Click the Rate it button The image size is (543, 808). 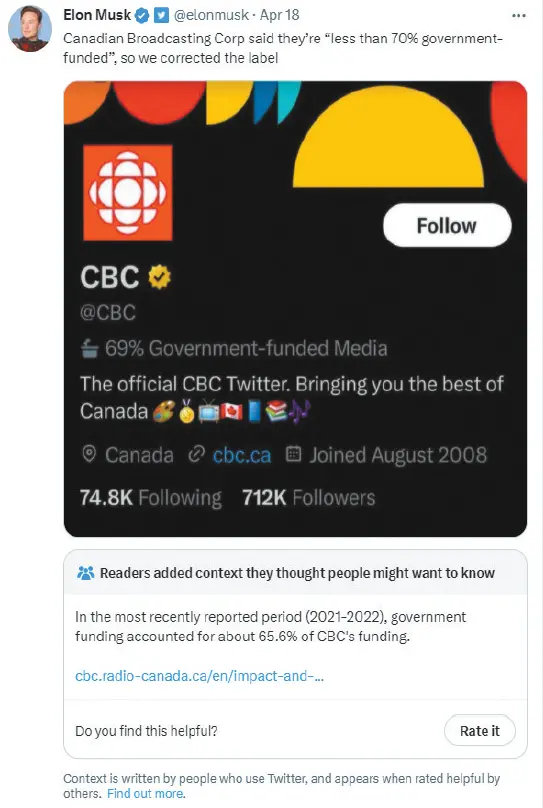(x=480, y=731)
